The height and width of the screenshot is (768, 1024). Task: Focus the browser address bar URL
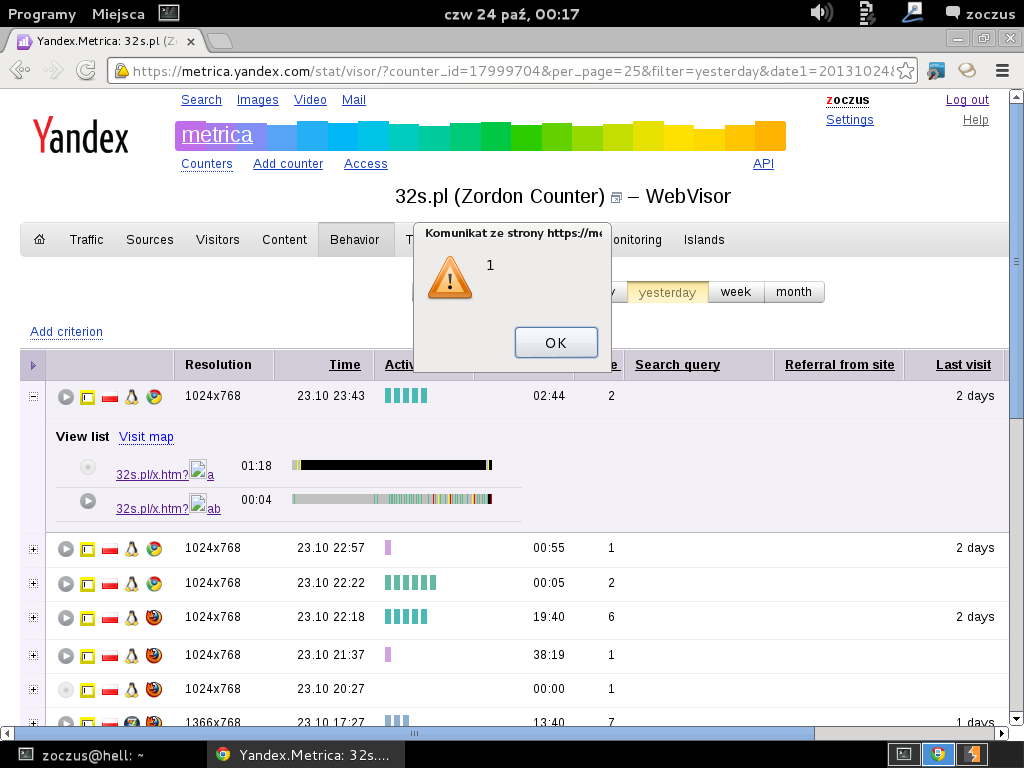tap(513, 71)
